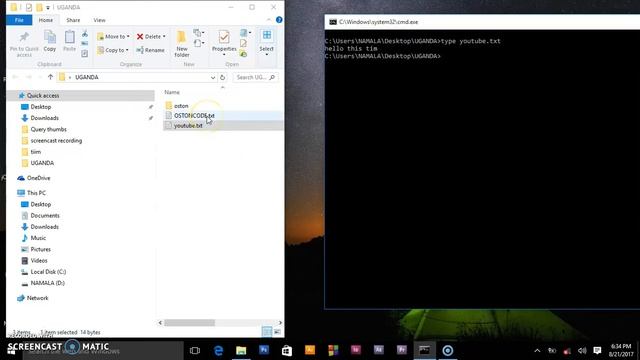The image size is (640, 360).
Task: Select Music under This PC
Action: click(38, 238)
